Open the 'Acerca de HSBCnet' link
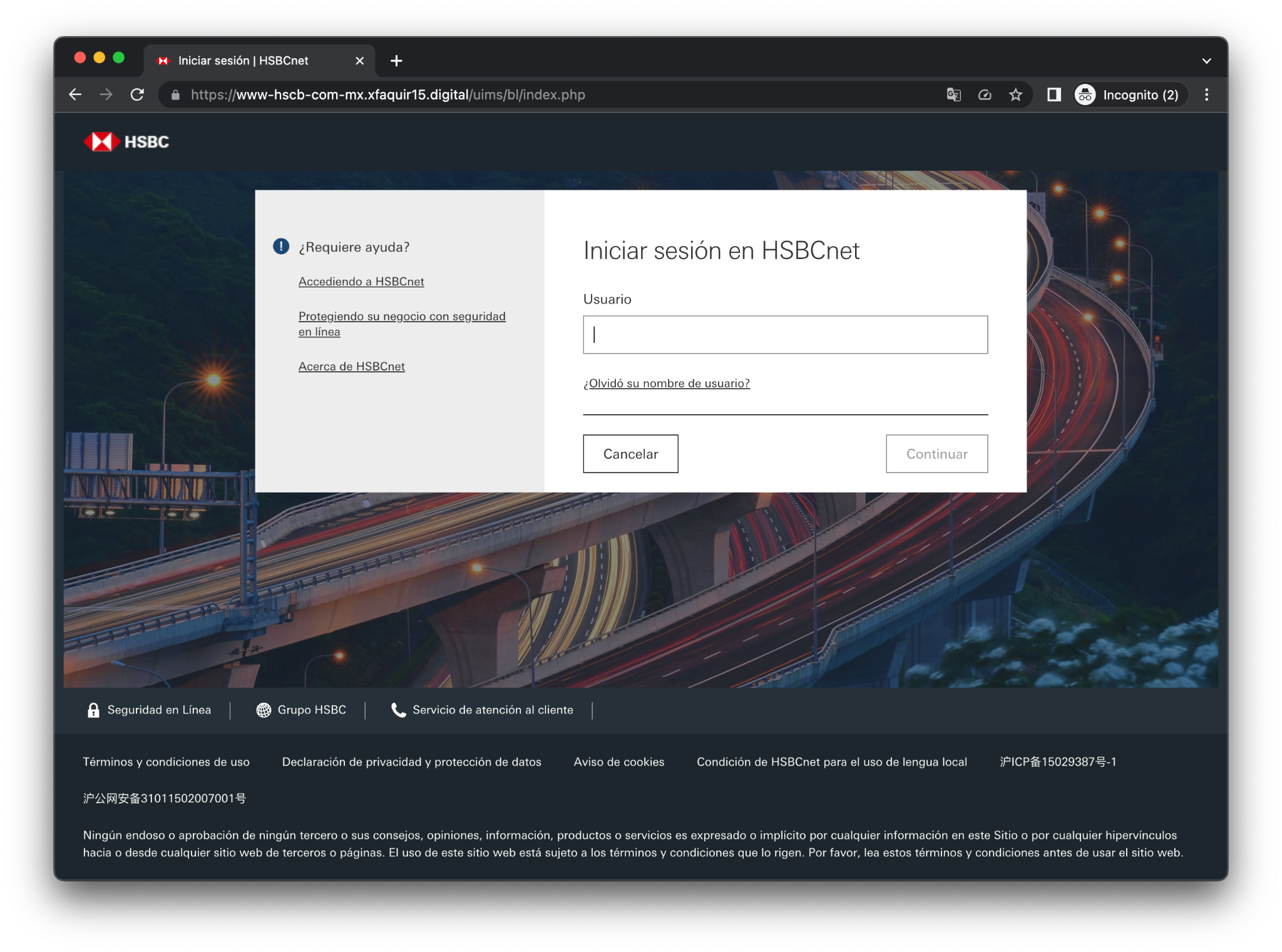The height and width of the screenshot is (952, 1282). coord(351,366)
